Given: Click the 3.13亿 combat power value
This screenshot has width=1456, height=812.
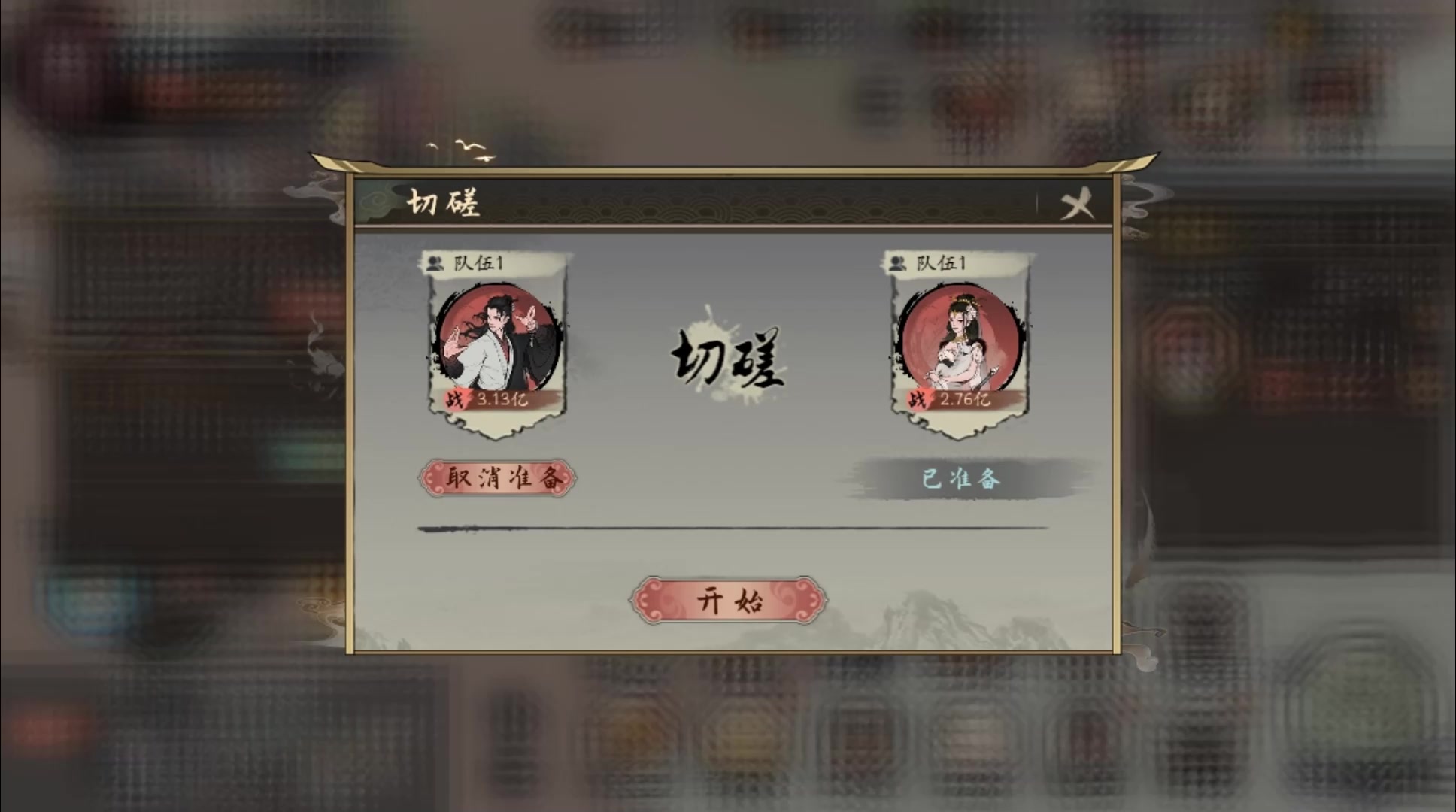Looking at the screenshot, I should (x=502, y=399).
